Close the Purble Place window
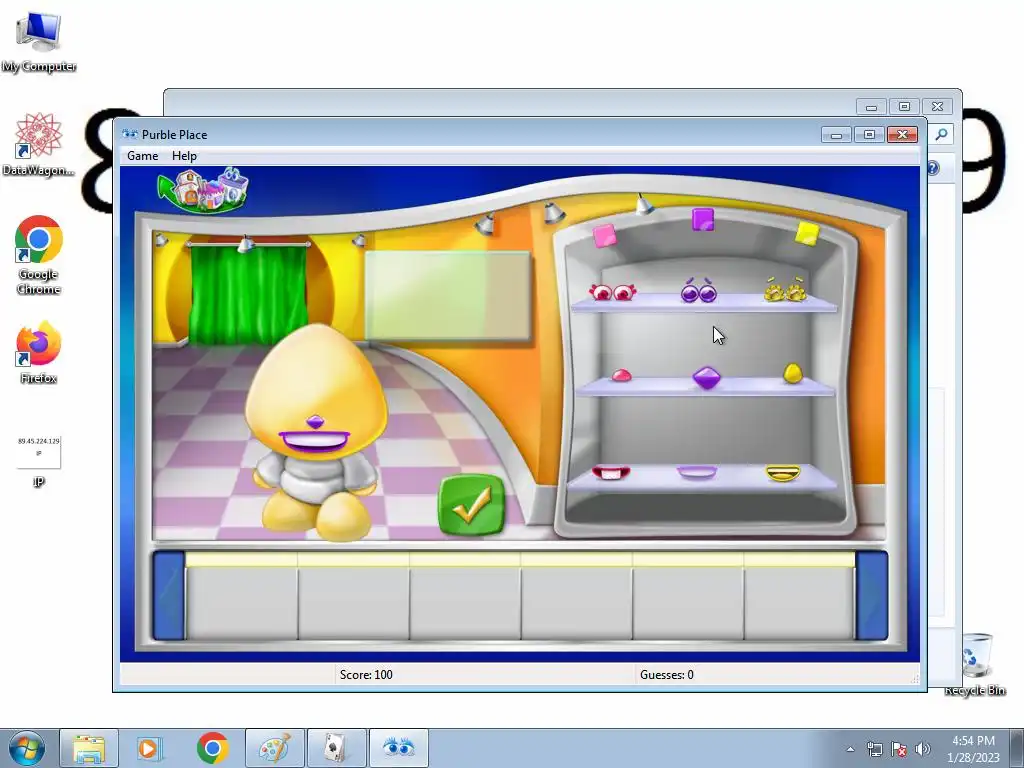This screenshot has height=768, width=1024. coord(903,135)
